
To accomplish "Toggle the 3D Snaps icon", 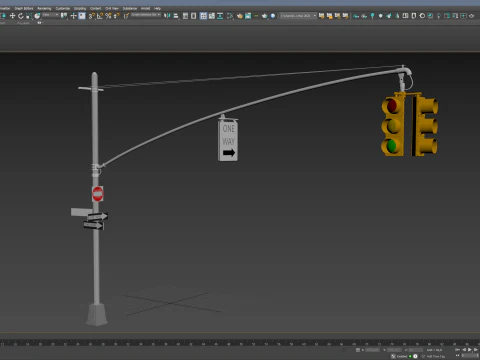I will (x=92, y=16).
